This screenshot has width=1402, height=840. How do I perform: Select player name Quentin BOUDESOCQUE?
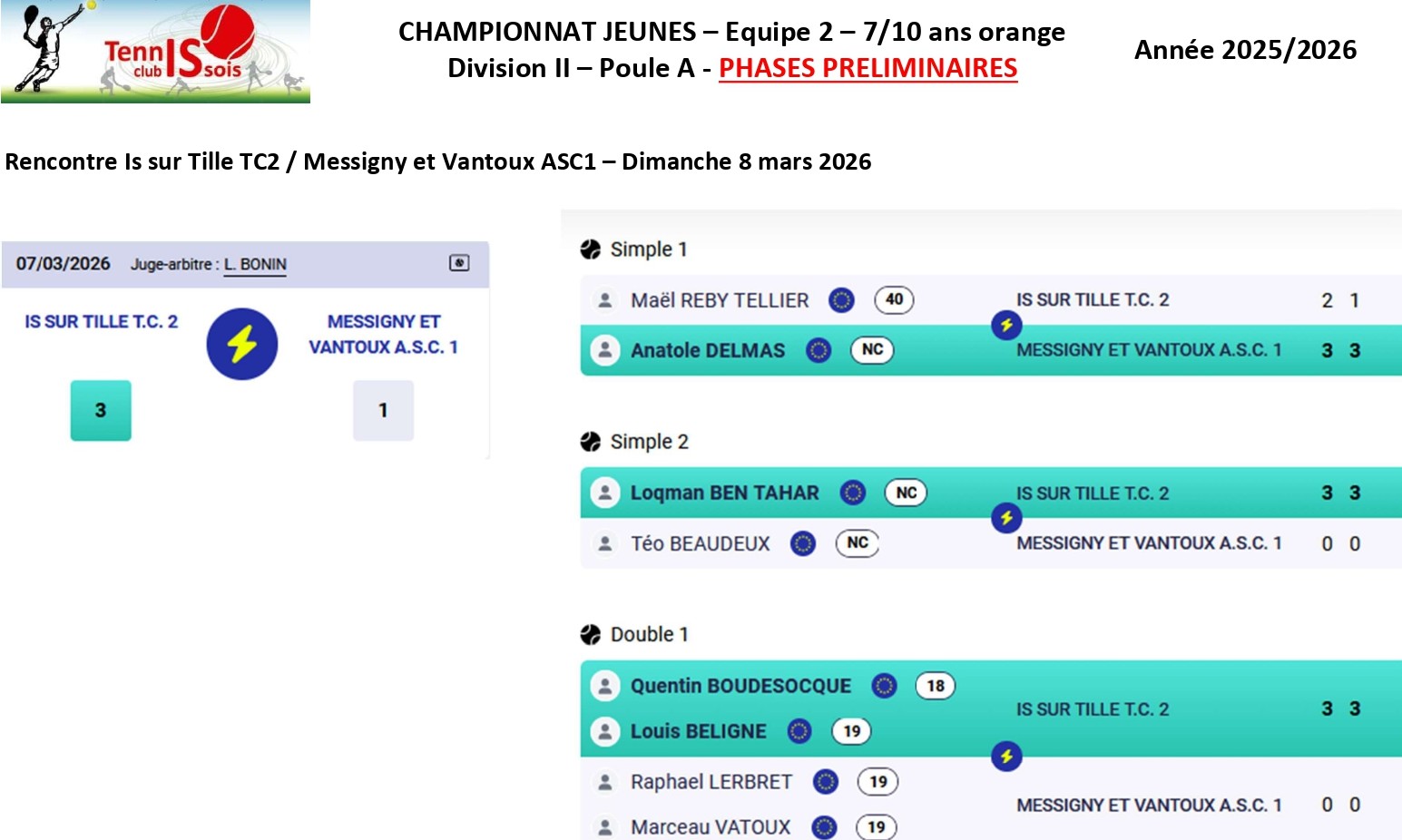click(x=740, y=686)
